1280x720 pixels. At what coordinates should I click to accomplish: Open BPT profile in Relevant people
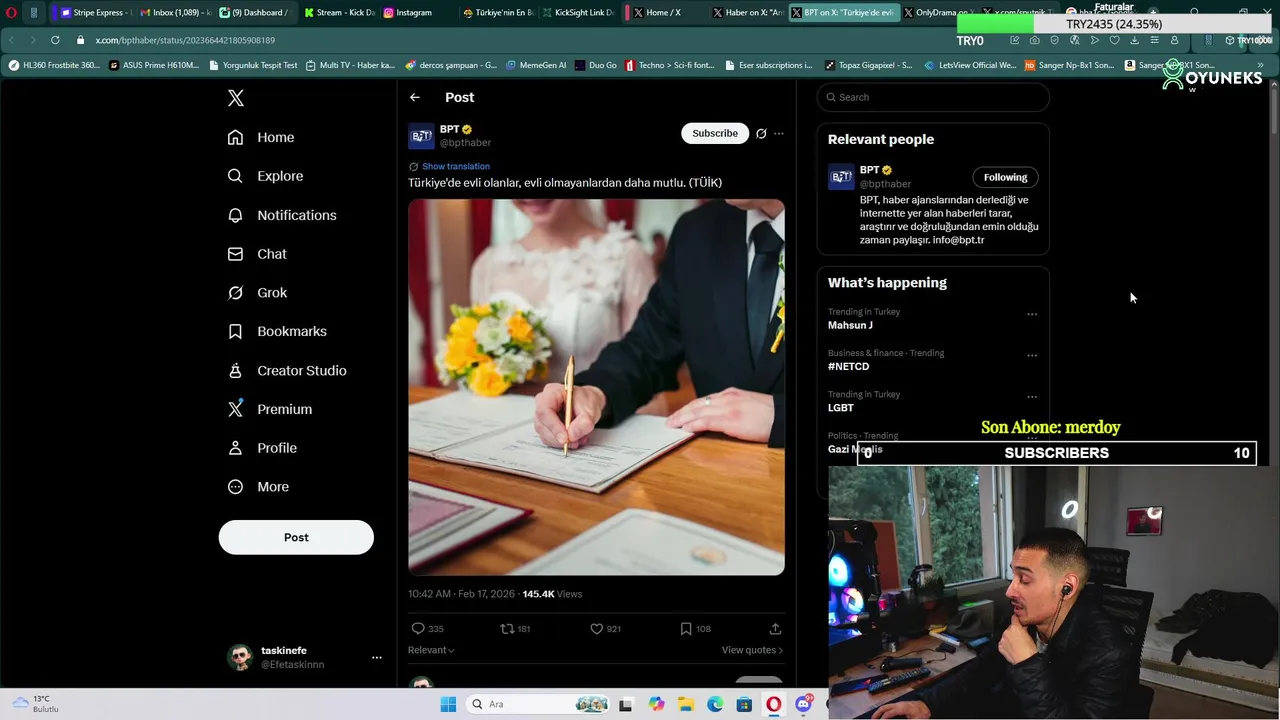(x=869, y=170)
